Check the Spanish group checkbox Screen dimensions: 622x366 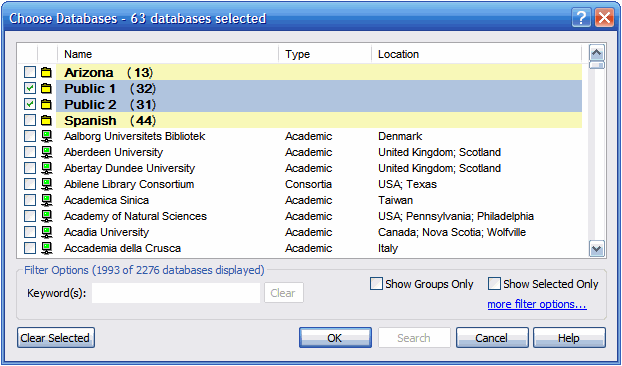coord(30,120)
